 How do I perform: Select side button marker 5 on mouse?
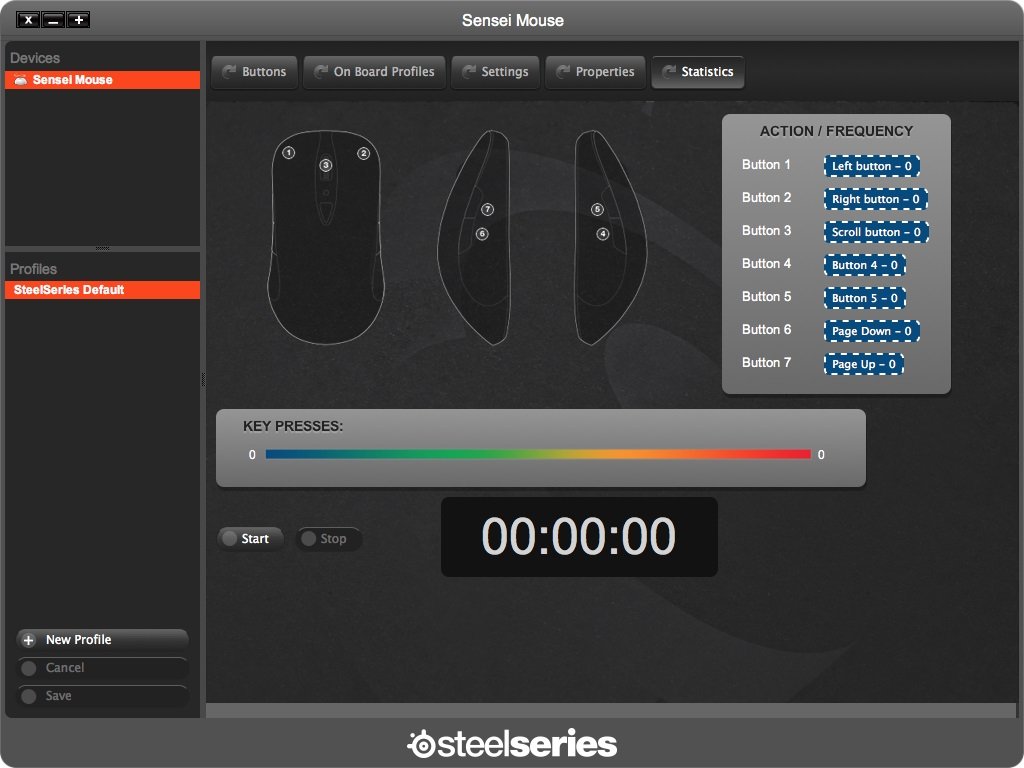click(597, 210)
